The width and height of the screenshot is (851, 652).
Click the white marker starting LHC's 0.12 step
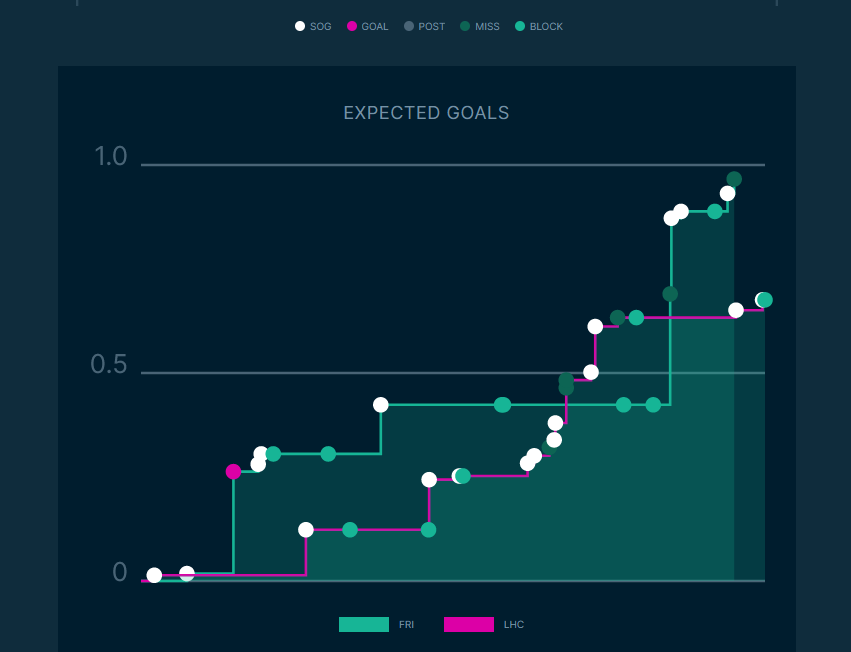coord(306,530)
